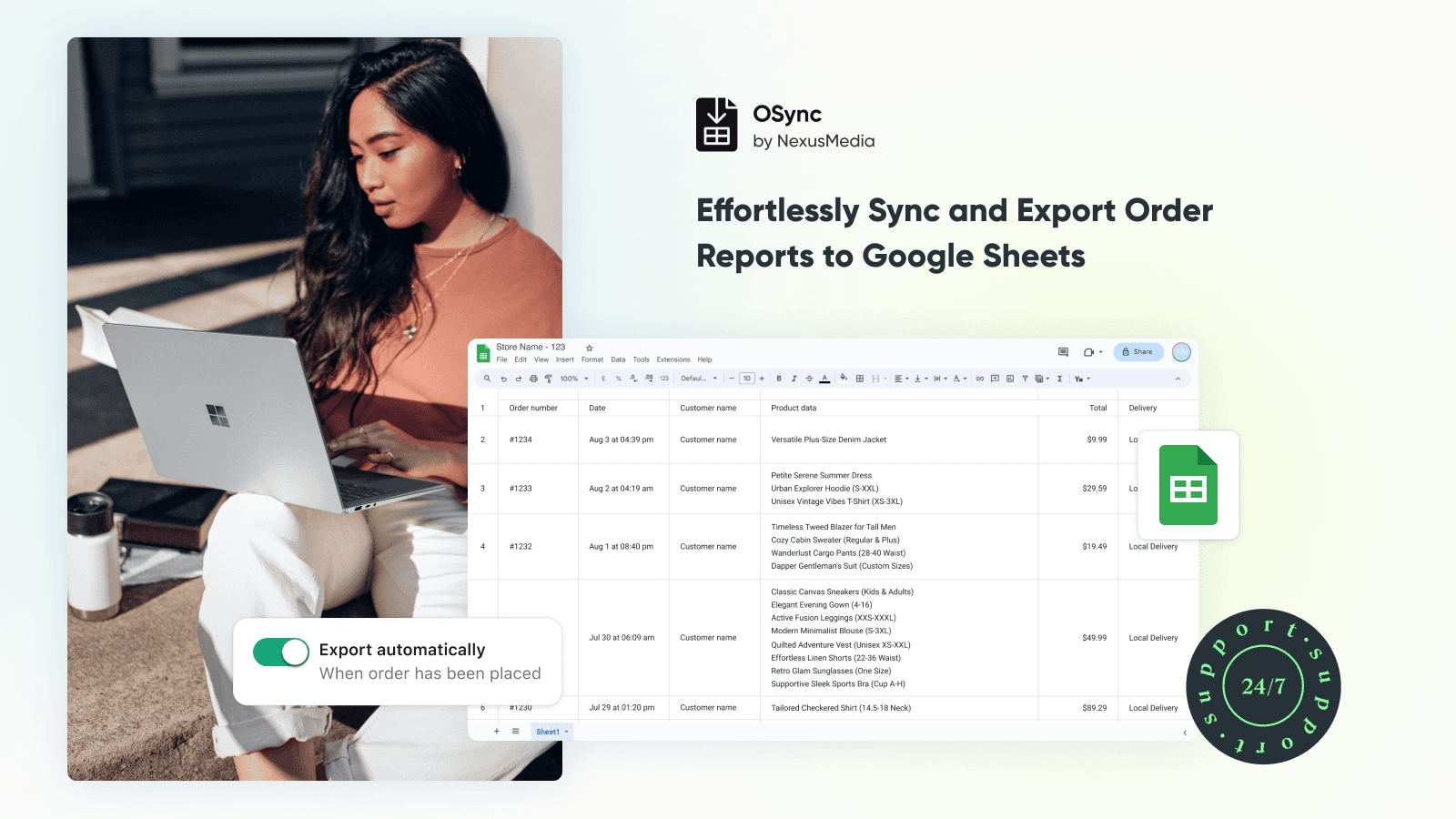The width and height of the screenshot is (1456, 819).
Task: Click the Undo arrow icon
Action: coord(504,379)
